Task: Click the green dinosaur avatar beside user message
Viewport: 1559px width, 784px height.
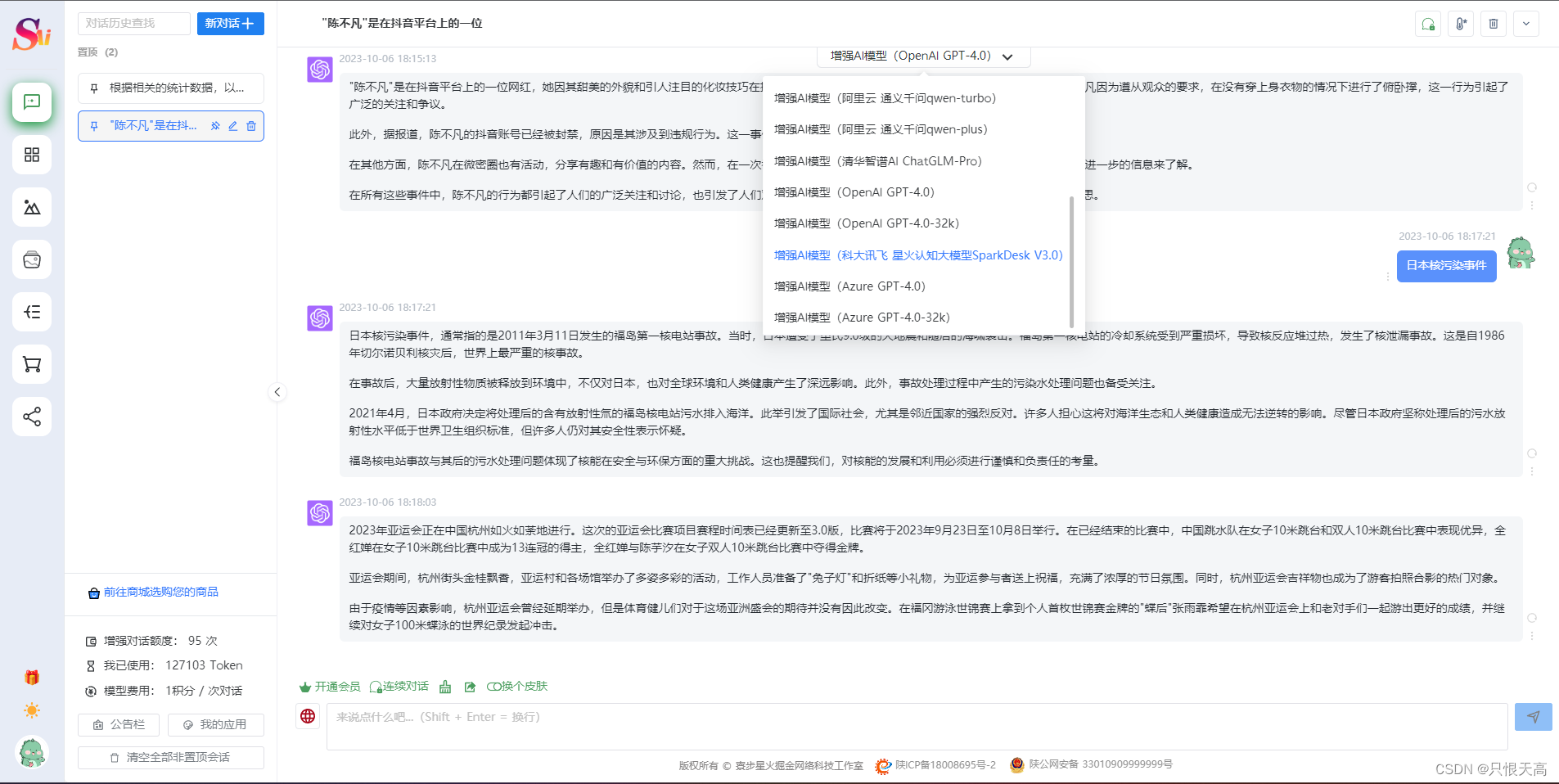Action: pos(1521,253)
